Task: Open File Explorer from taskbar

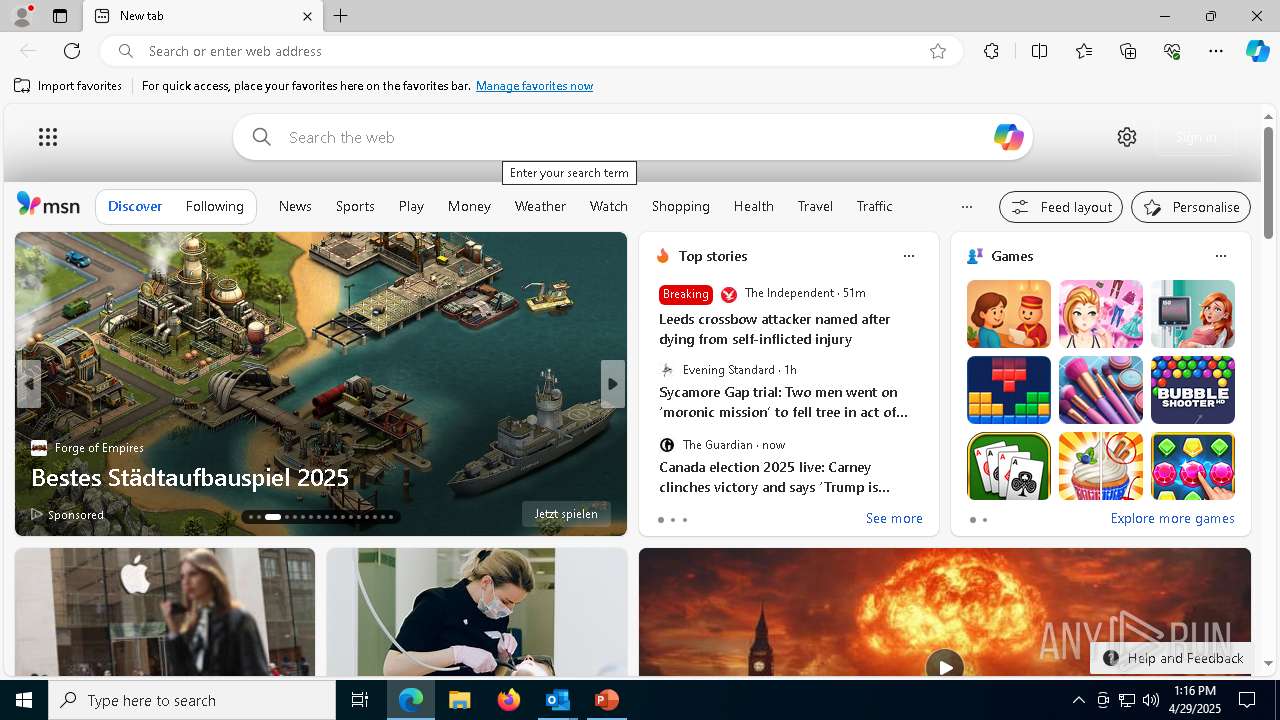Action: click(459, 700)
